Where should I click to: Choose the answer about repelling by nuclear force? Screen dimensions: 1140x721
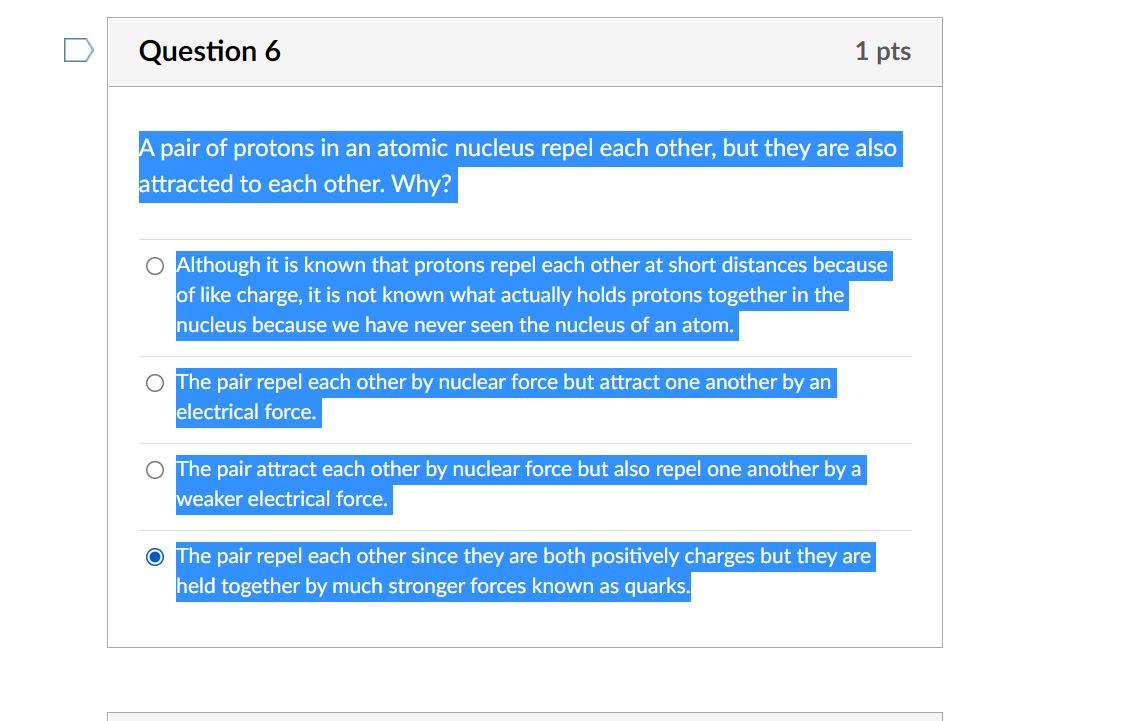155,382
